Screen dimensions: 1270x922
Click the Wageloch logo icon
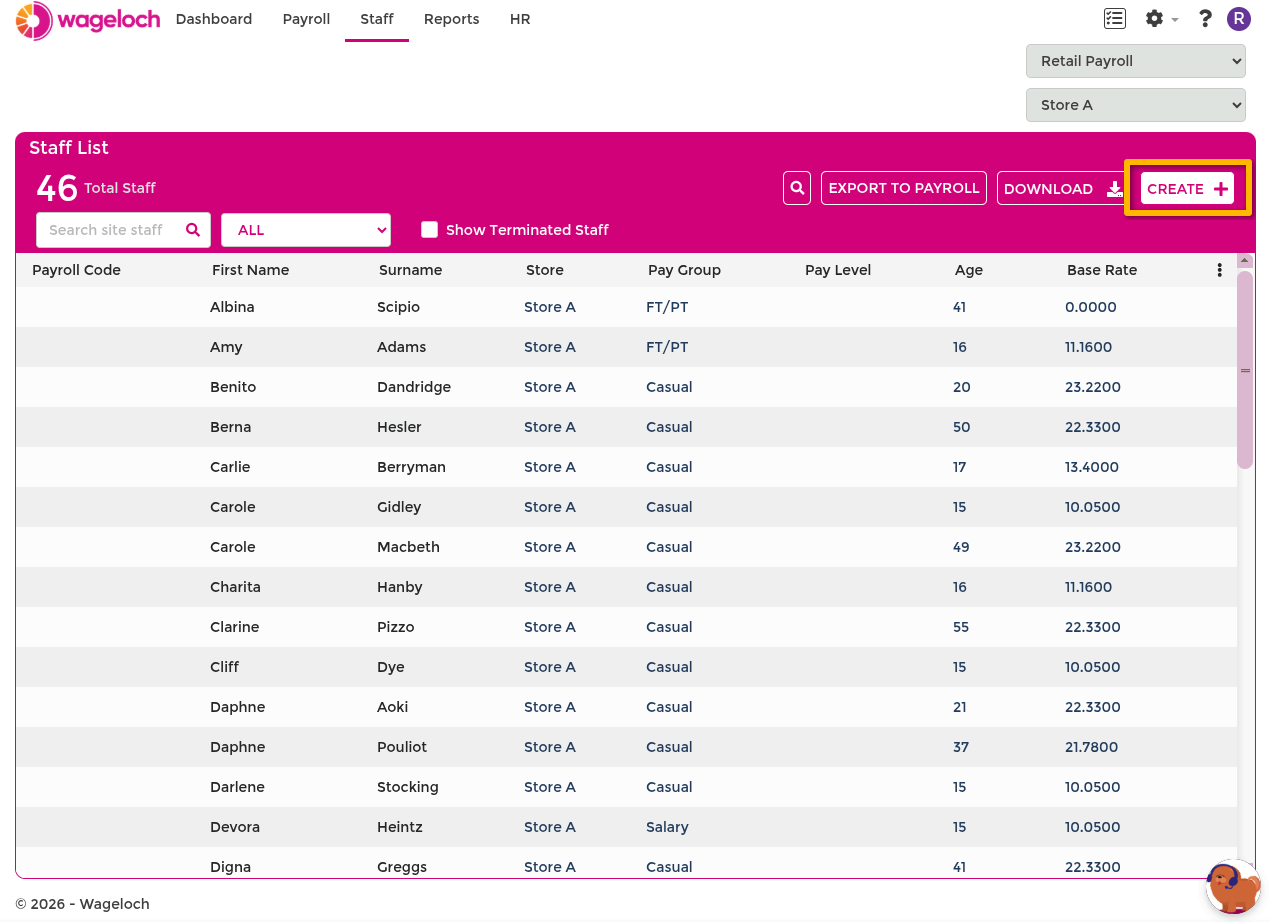click(x=32, y=20)
